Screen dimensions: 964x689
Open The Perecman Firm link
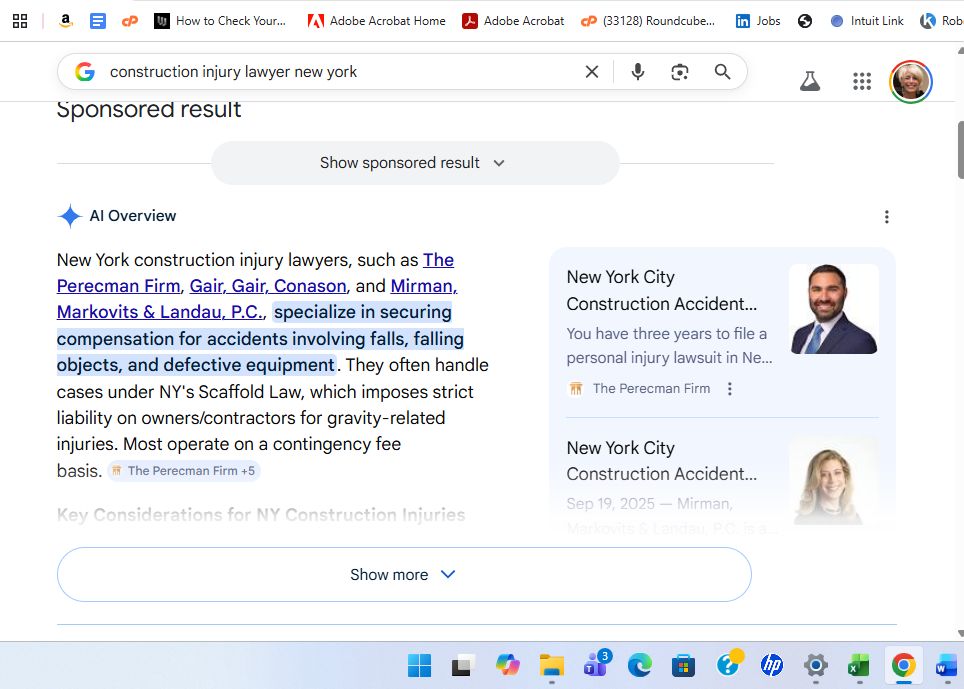[119, 286]
